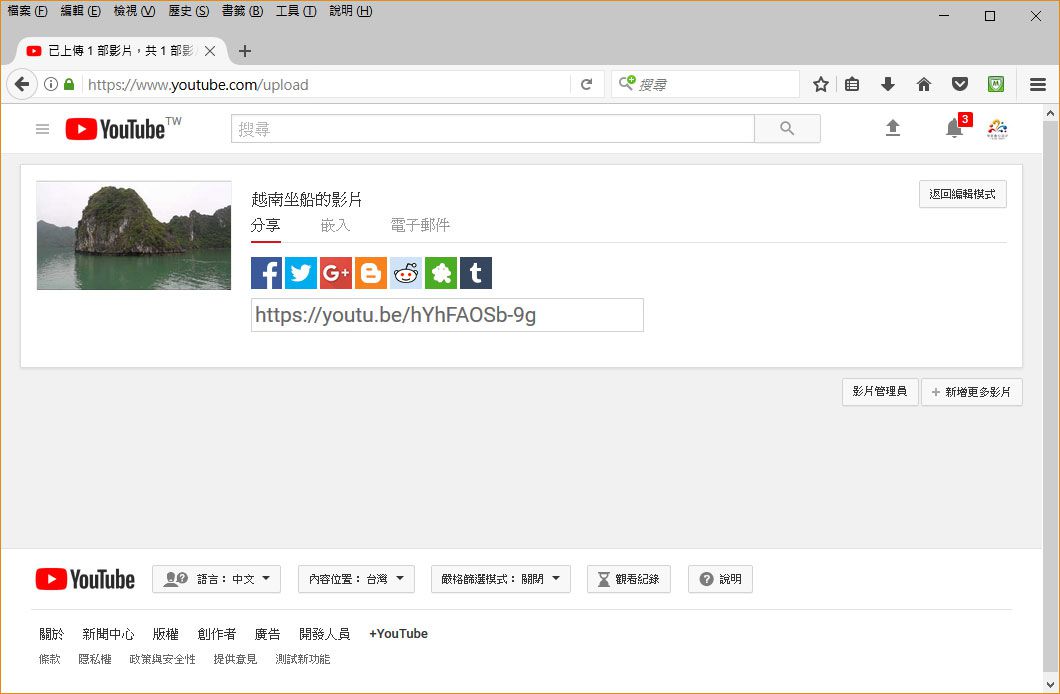Share the video on Twitter

click(x=301, y=272)
